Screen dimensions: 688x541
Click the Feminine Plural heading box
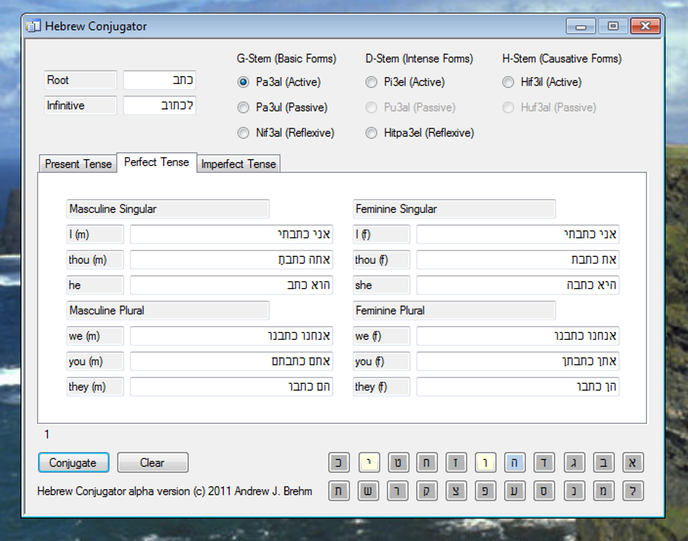pos(454,311)
